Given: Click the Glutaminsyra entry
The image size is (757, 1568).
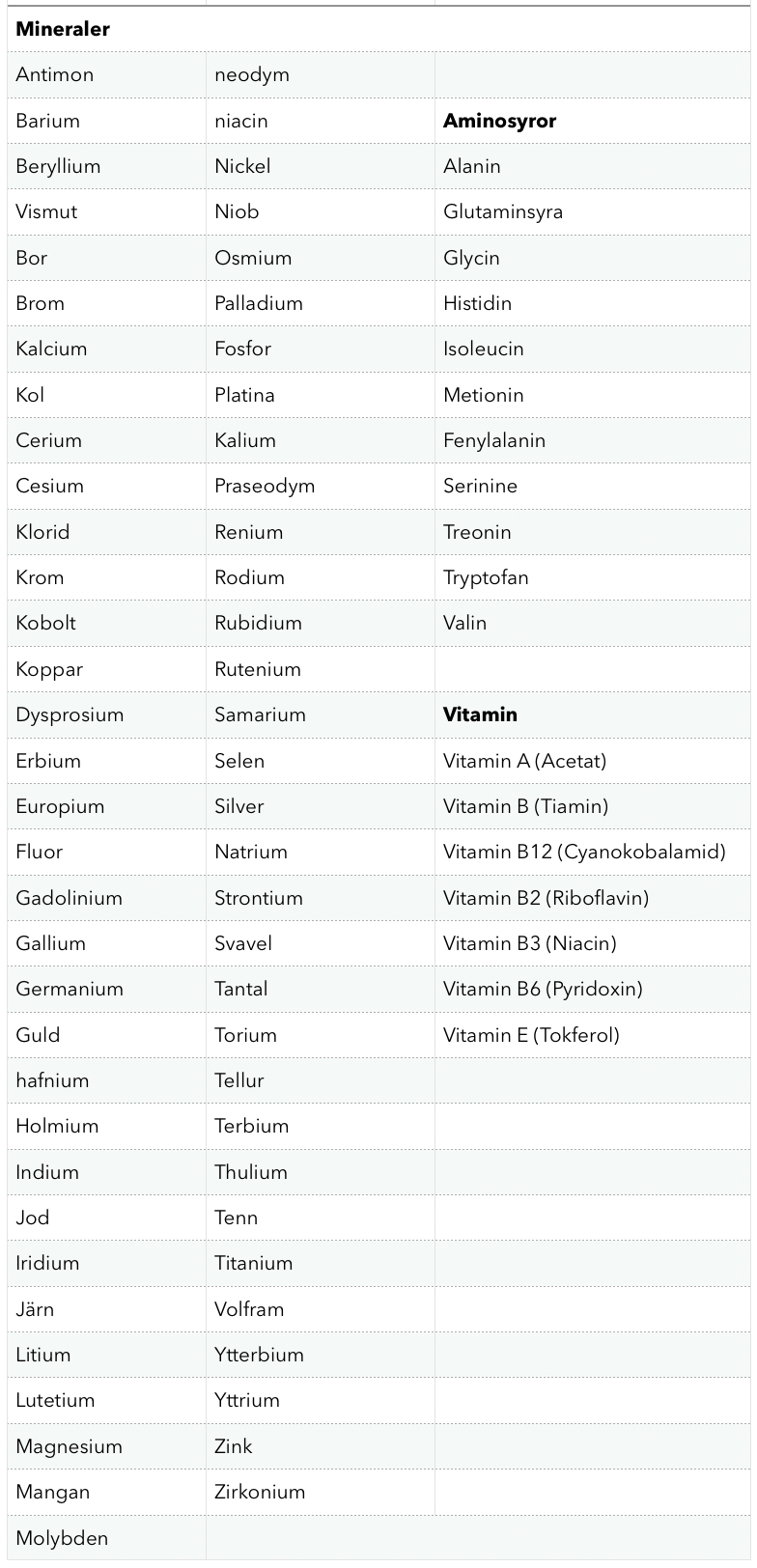Looking at the screenshot, I should click(x=503, y=211).
